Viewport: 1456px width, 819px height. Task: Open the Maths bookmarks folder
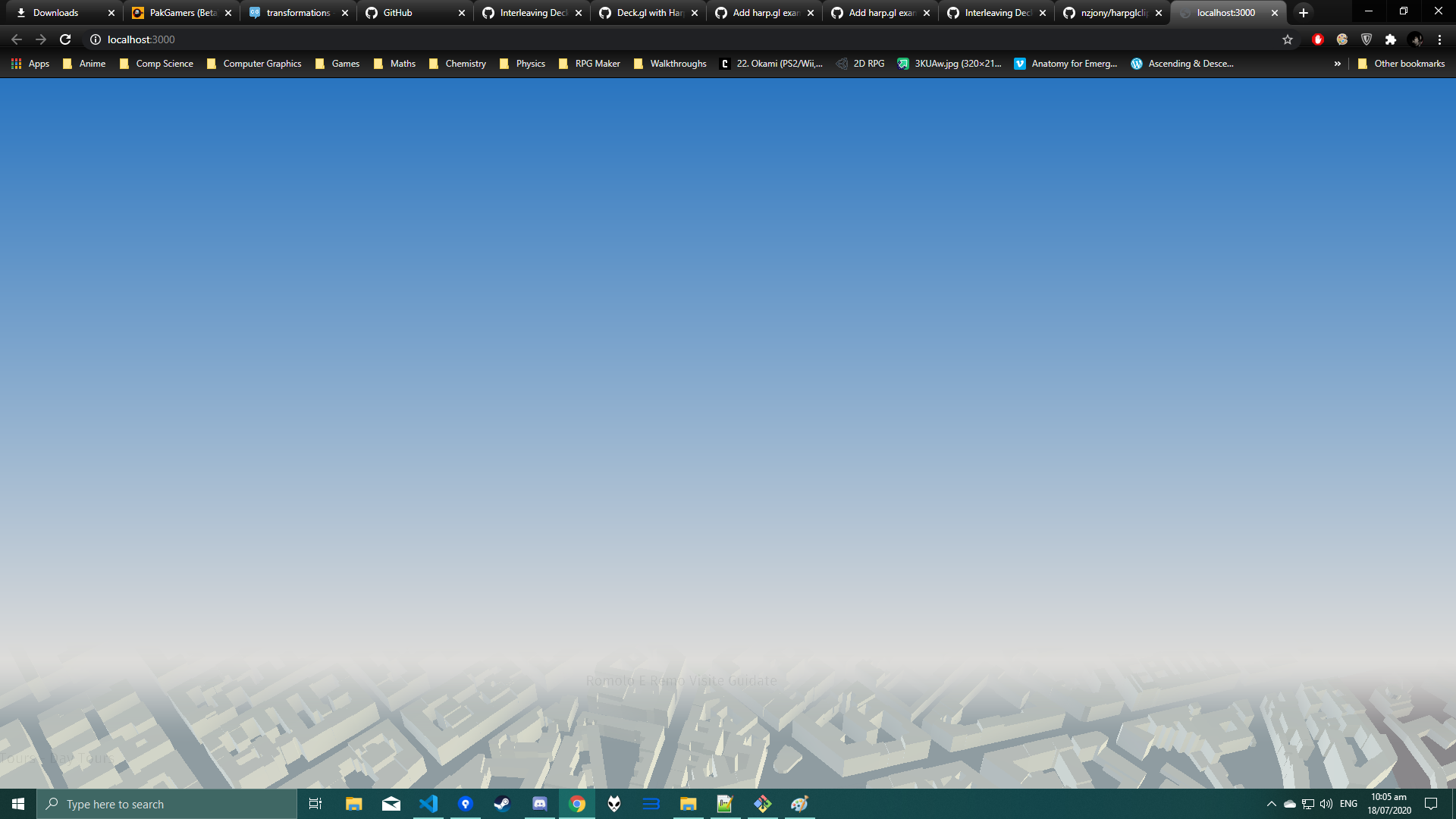coord(395,64)
